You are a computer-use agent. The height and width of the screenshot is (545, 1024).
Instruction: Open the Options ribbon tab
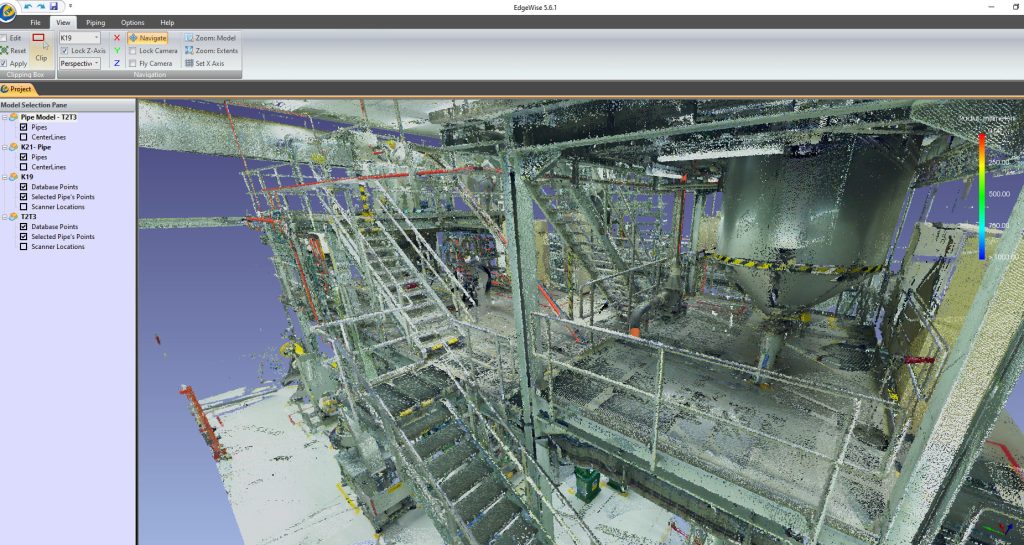tap(132, 22)
